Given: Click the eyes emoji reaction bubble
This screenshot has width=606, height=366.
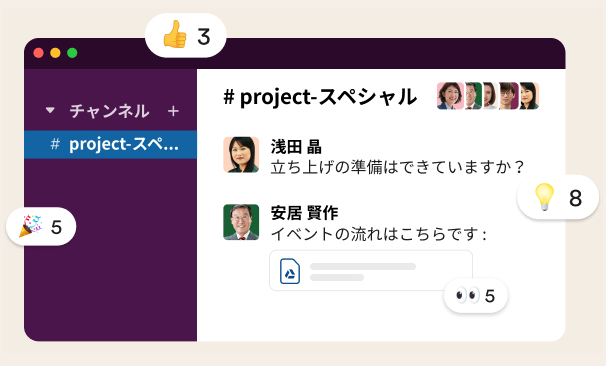Looking at the screenshot, I should (476, 296).
